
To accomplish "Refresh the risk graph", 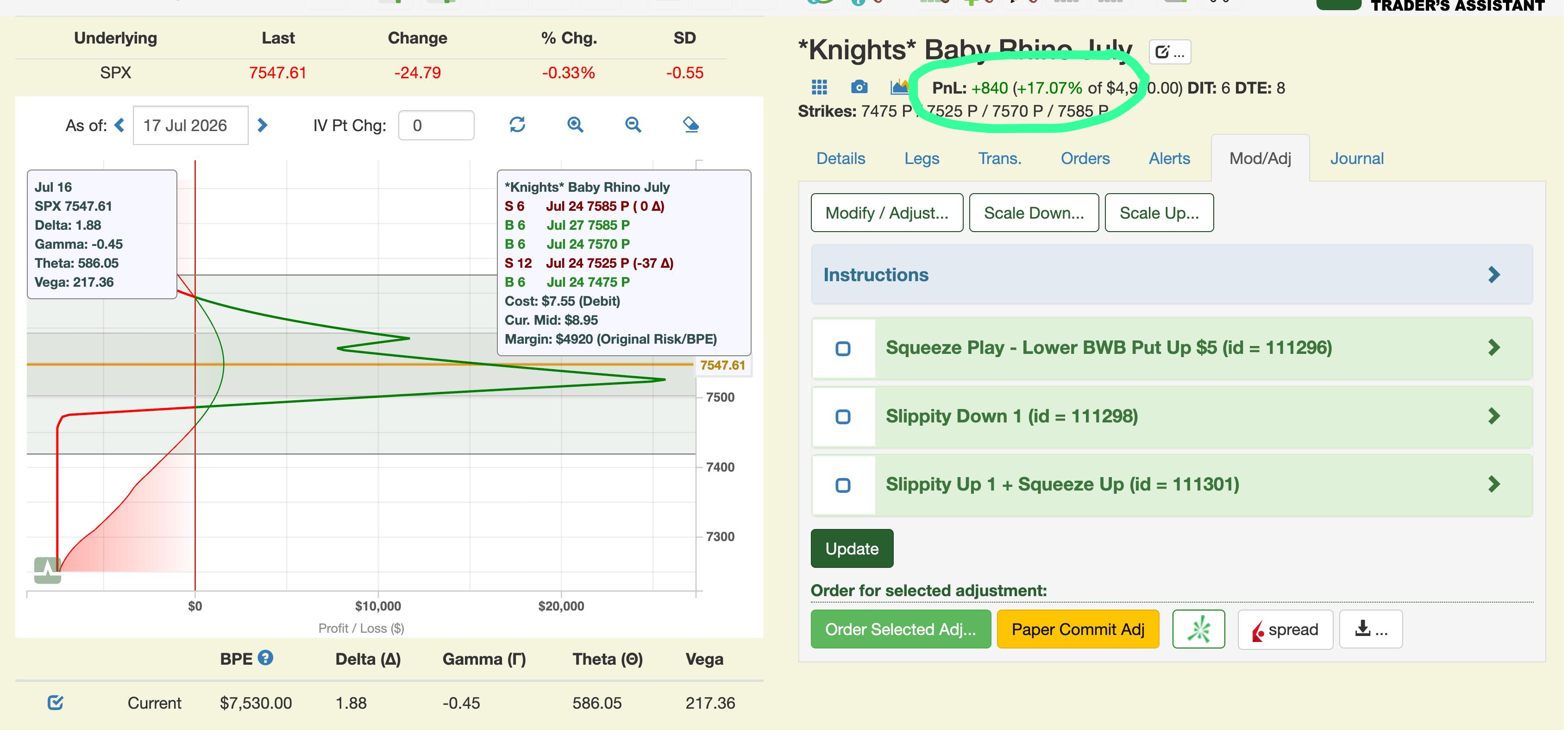I will click(x=517, y=125).
